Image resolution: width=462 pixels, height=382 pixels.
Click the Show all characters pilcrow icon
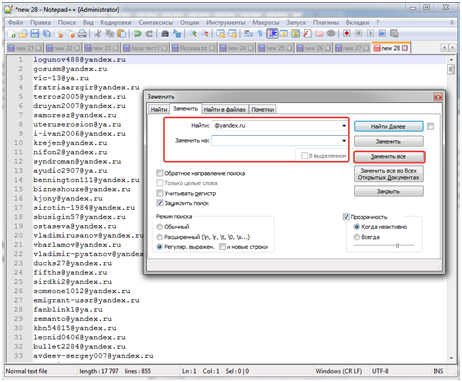(260, 33)
